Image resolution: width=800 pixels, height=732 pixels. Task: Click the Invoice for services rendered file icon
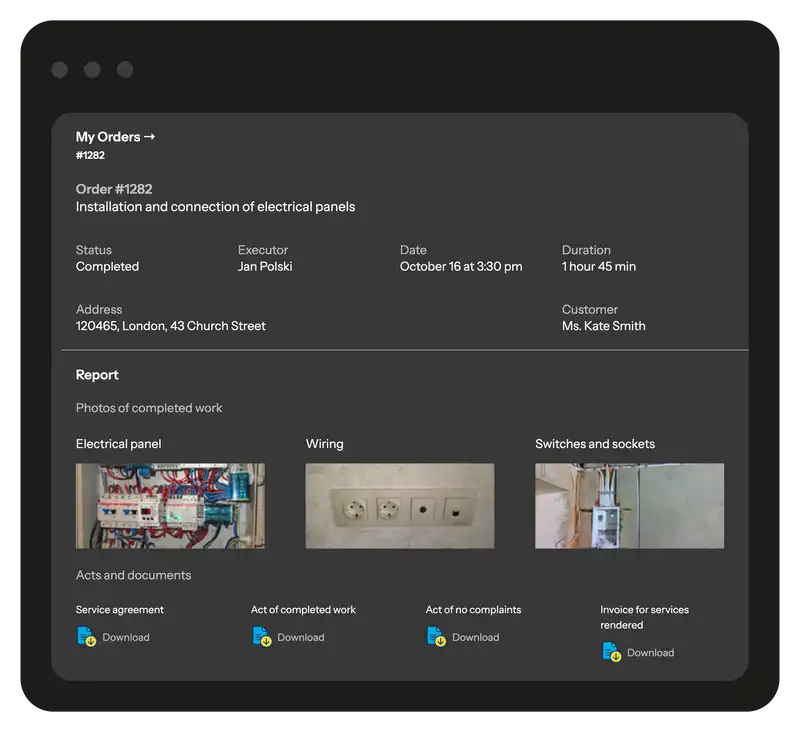612,653
